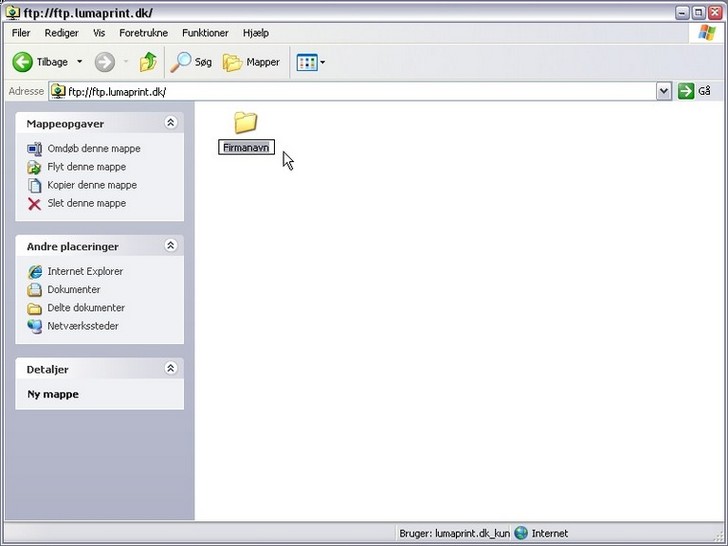The image size is (728, 546).
Task: Open the Funktioner menu
Action: 205,33
